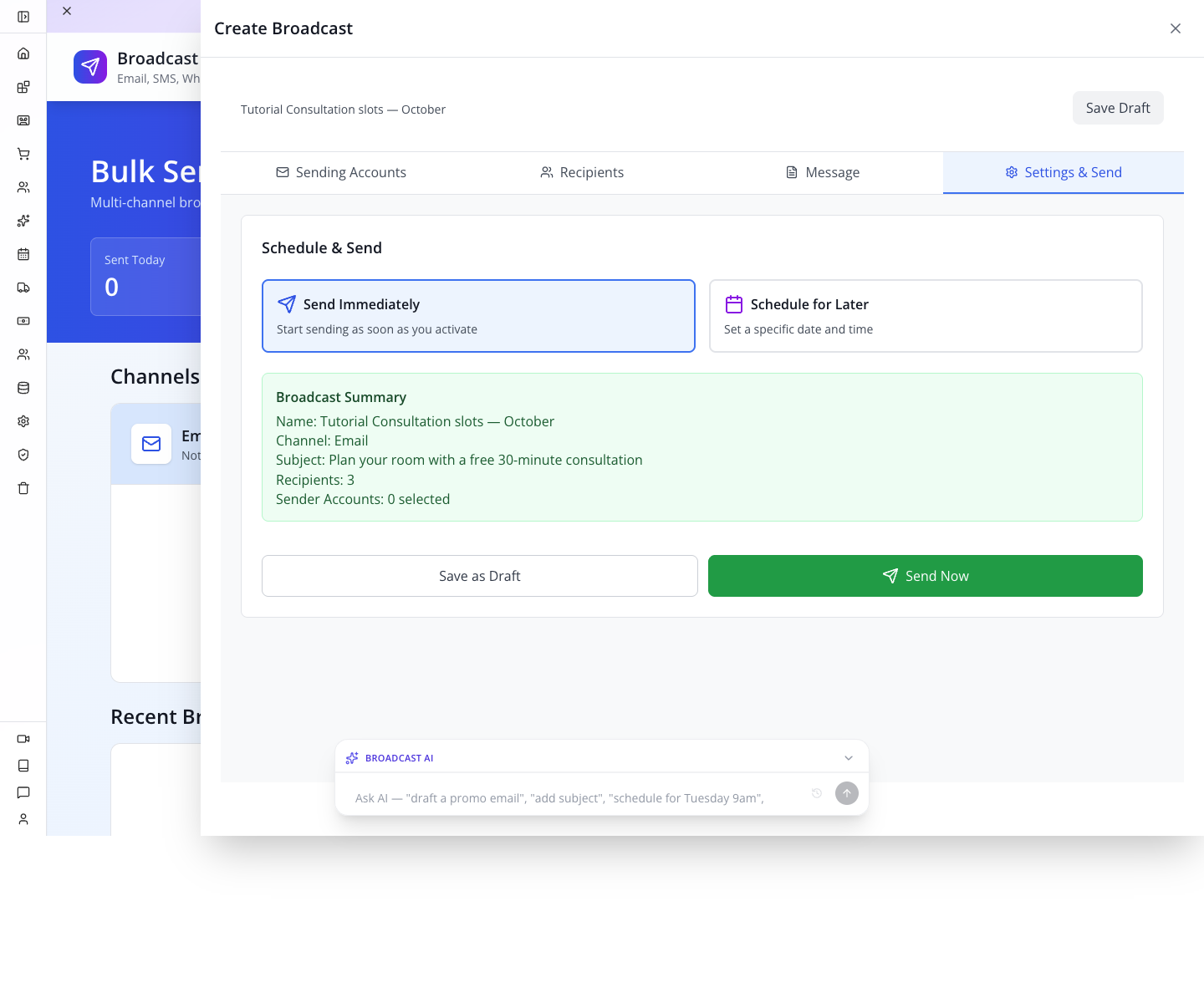Click the AI sparkles sidebar icon
1204x1003 pixels.
coord(23,221)
